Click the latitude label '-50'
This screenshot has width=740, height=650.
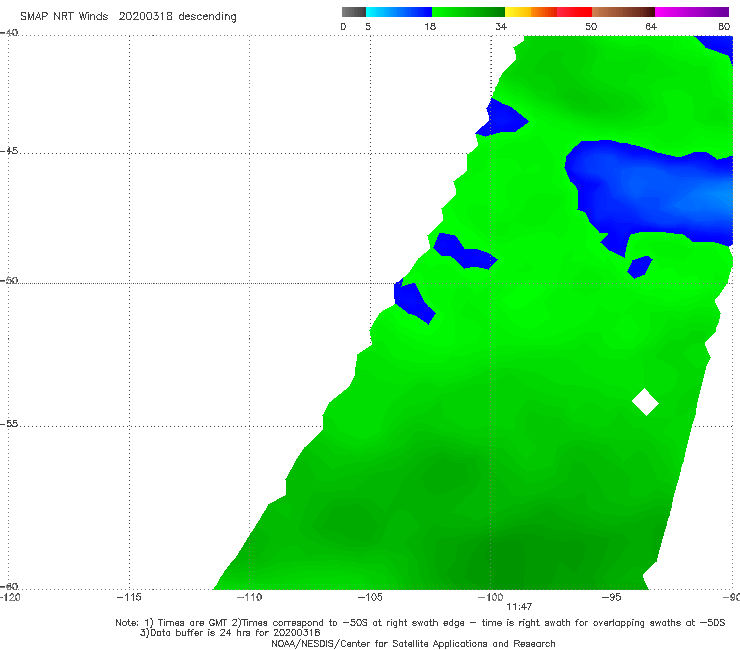click(9, 281)
